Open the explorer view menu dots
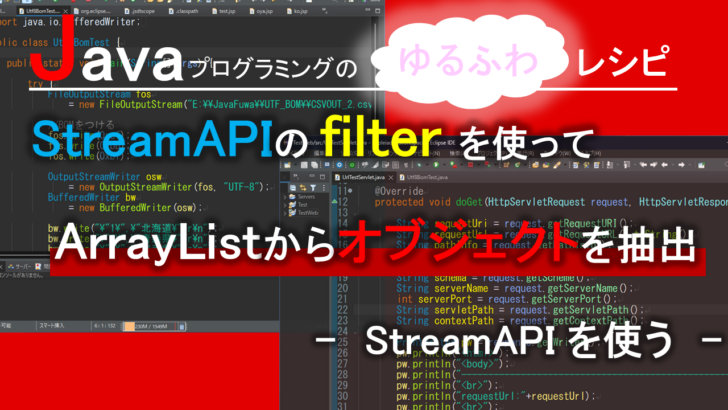Image resolution: width=728 pixels, height=410 pixels. tap(324, 188)
